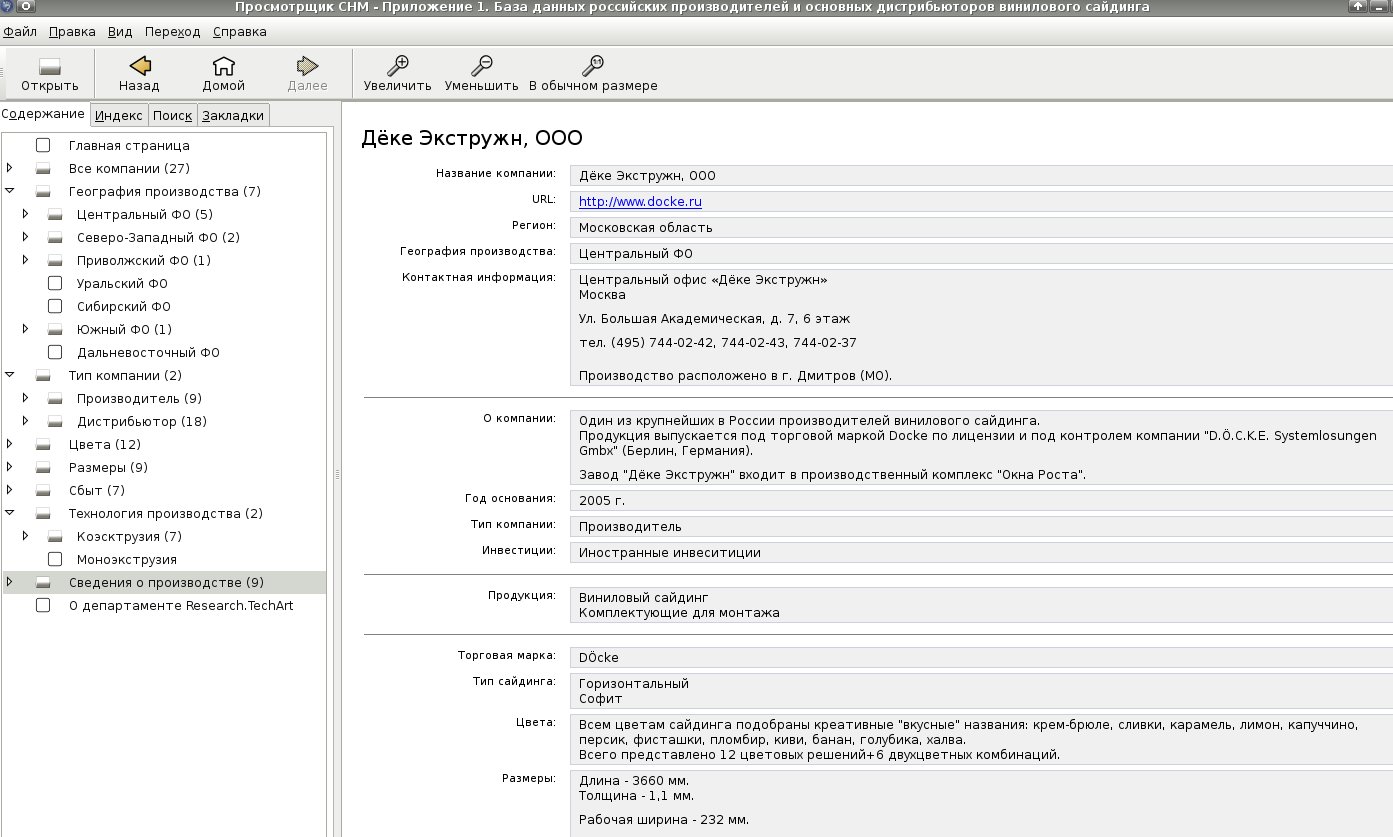
Task: Expand the Центральный ФО (5) branch
Action: coord(26,214)
